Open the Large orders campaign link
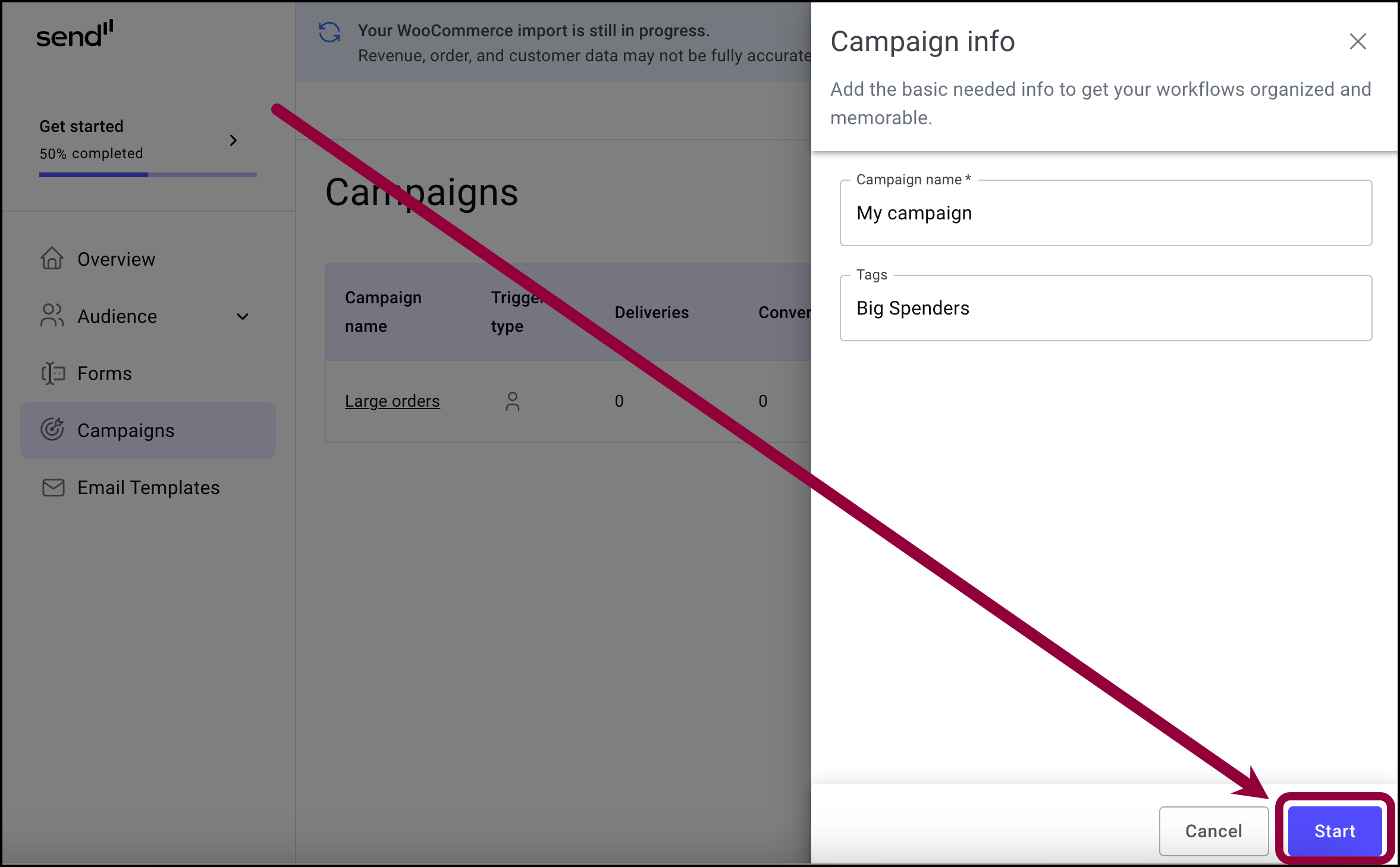1400x867 pixels. 392,400
